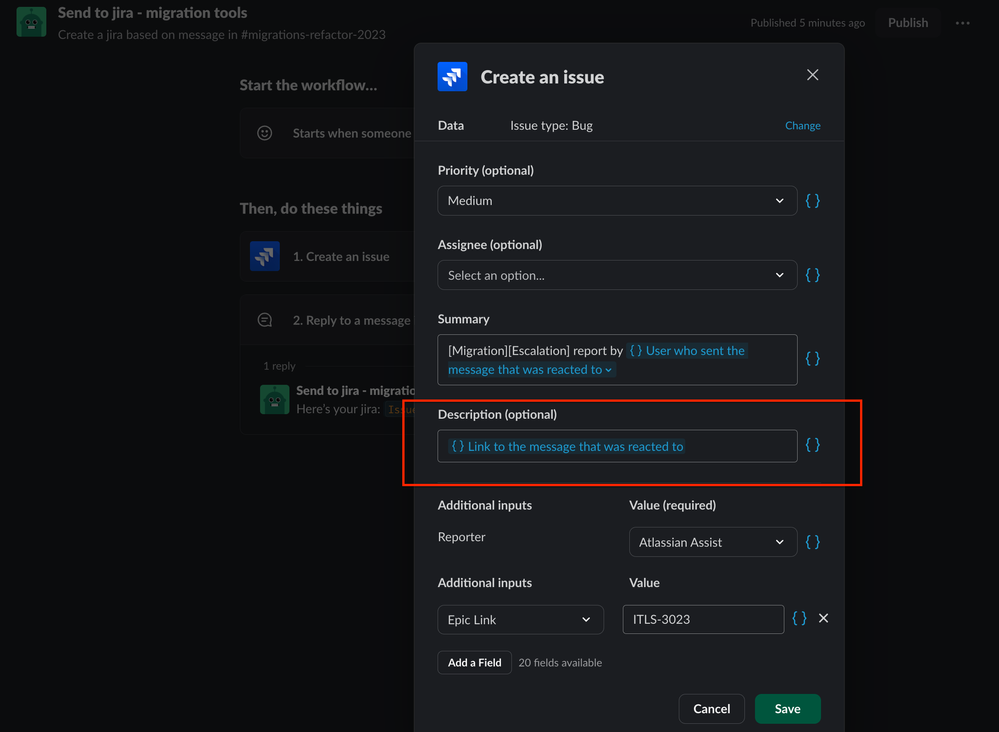Viewport: 999px width, 732px height.
Task: Save the Create an issue step
Action: [x=787, y=709]
